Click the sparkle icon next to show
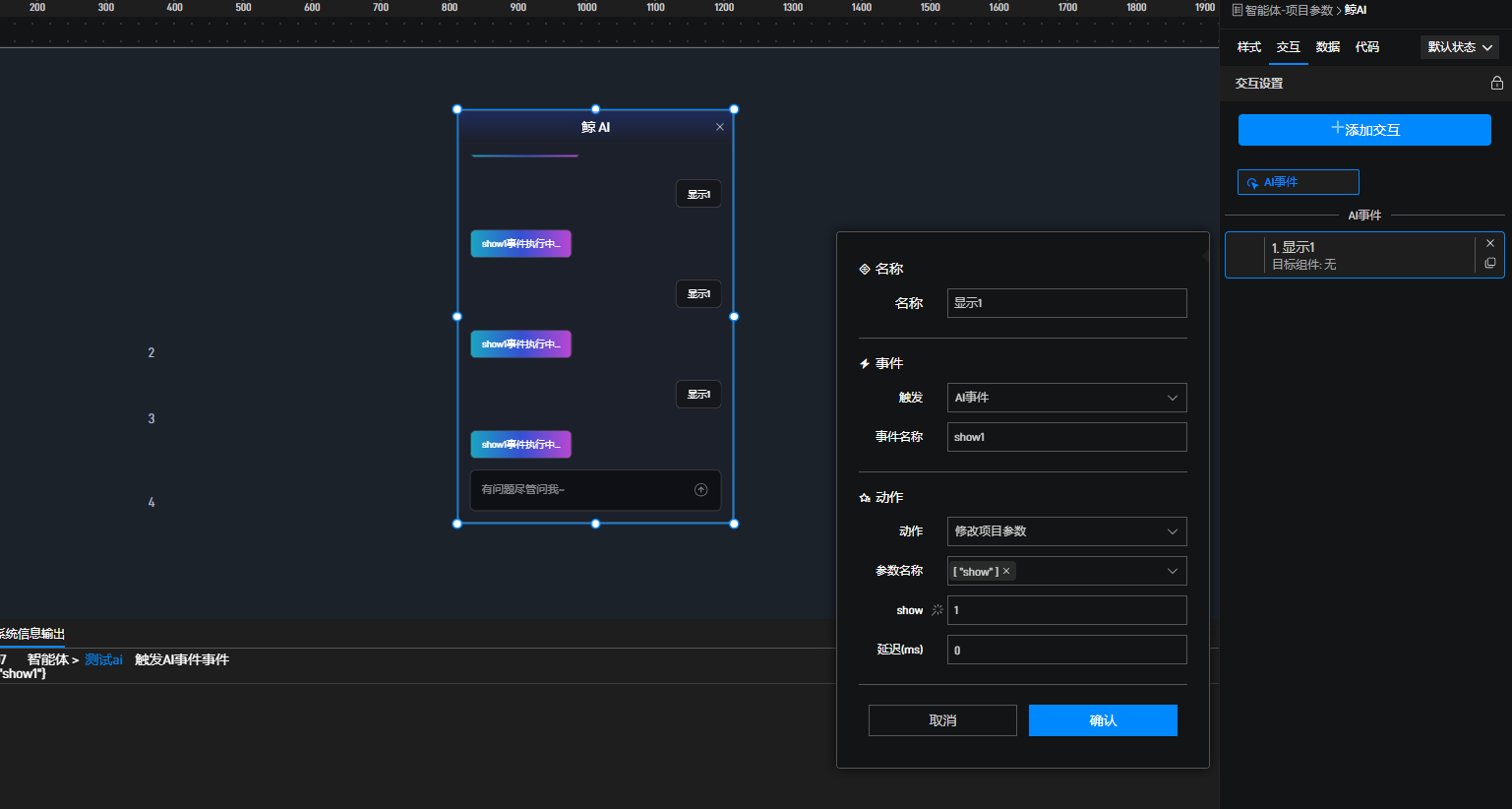This screenshot has height=809, width=1512. (x=937, y=610)
